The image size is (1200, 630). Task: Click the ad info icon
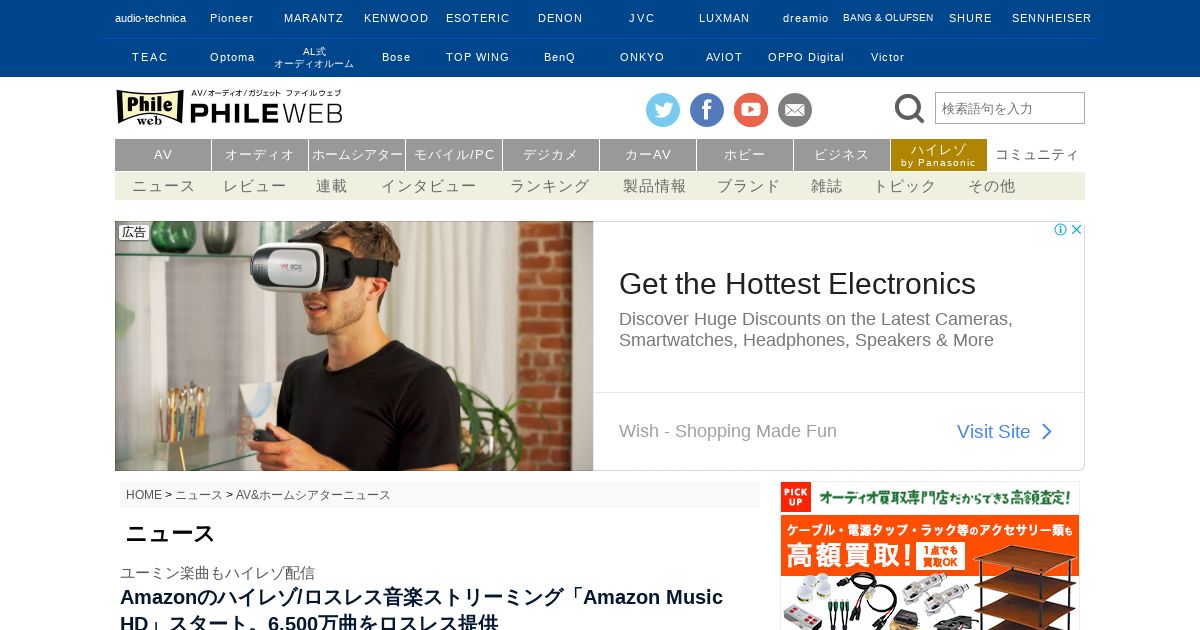(x=1060, y=229)
